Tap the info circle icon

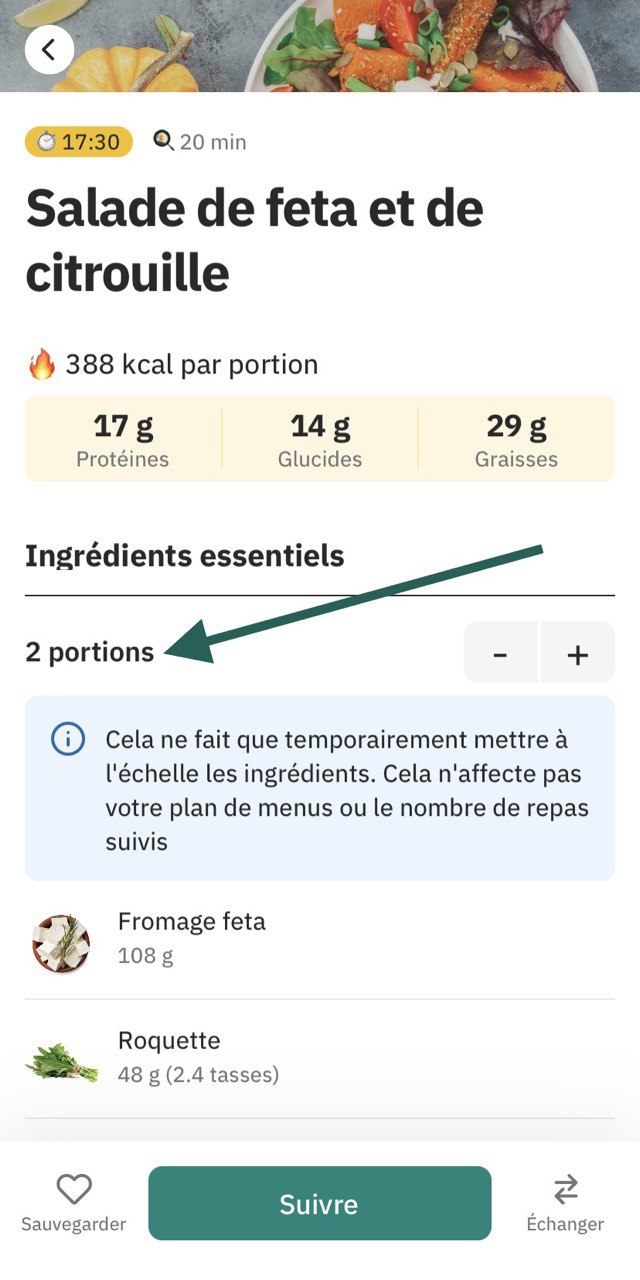pos(67,740)
